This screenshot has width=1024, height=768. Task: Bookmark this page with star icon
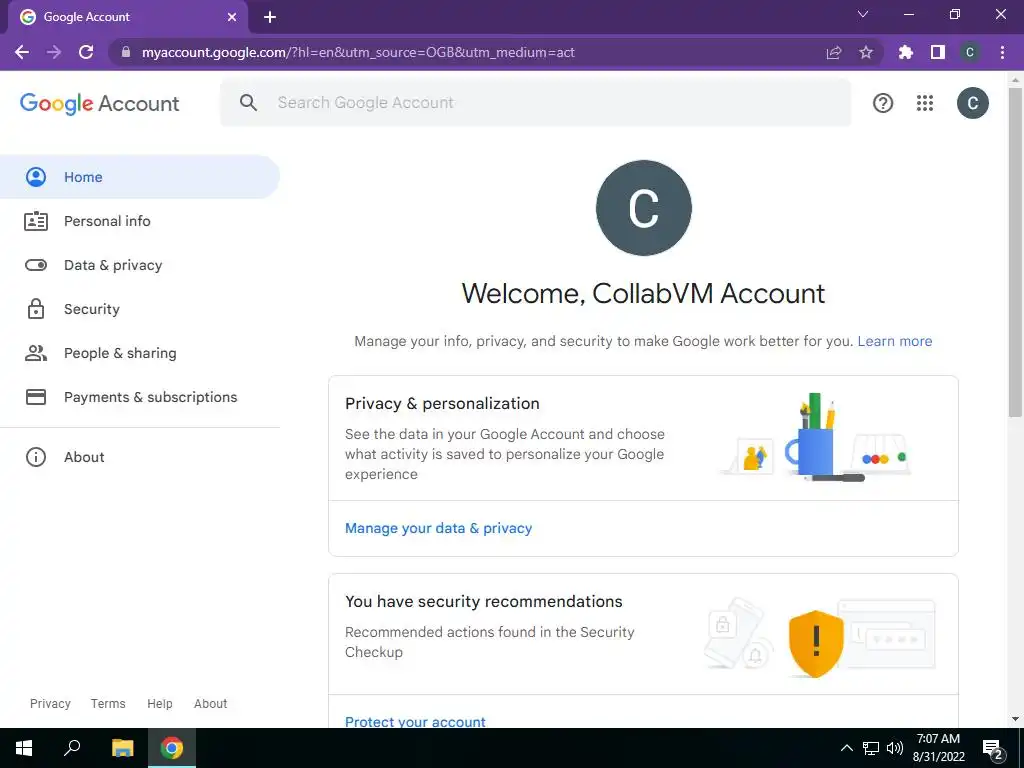tap(866, 52)
